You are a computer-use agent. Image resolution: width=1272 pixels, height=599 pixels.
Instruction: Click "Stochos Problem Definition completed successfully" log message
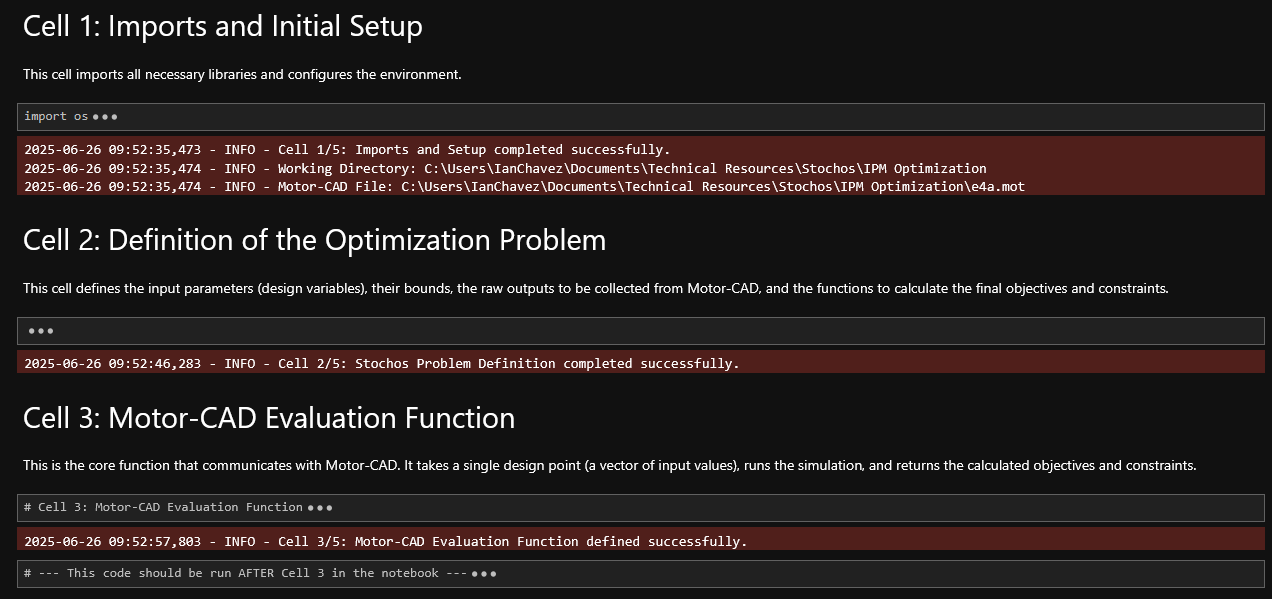tap(547, 363)
